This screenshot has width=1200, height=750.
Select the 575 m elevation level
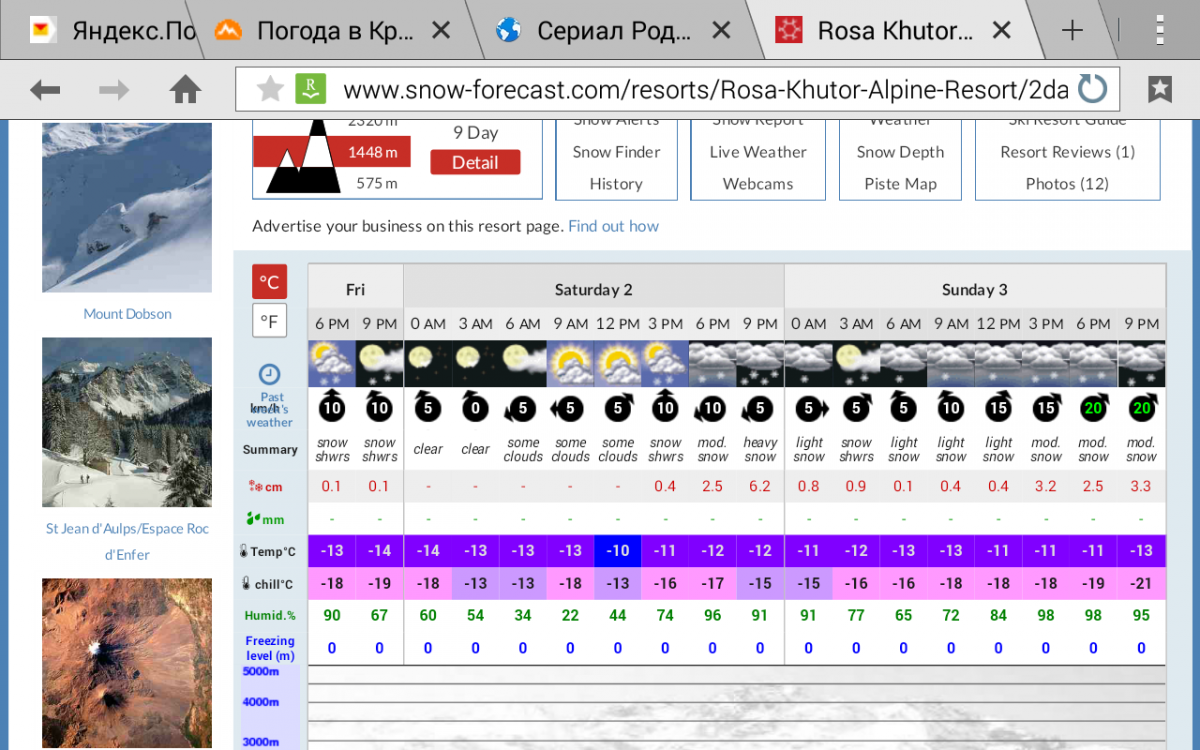pos(377,183)
